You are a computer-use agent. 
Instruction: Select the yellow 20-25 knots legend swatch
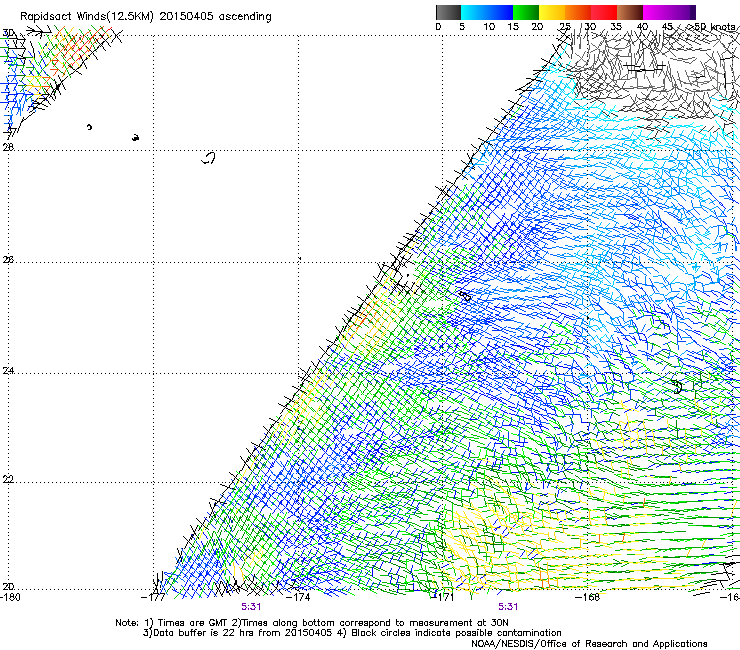[552, 12]
